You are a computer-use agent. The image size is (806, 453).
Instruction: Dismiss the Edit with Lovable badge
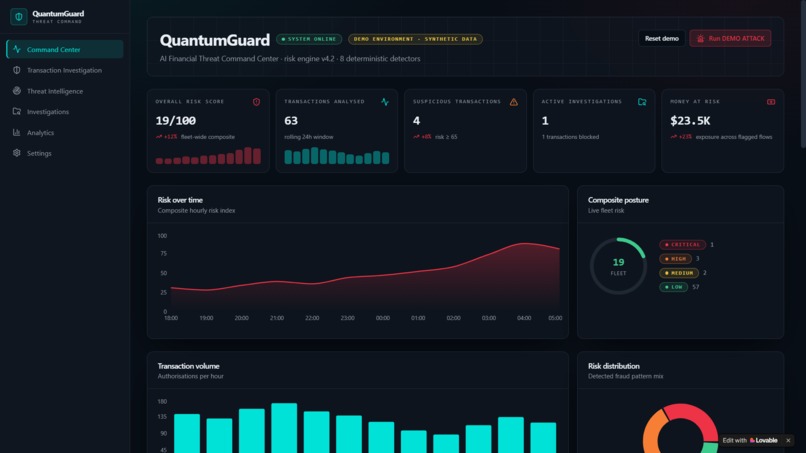click(788, 441)
